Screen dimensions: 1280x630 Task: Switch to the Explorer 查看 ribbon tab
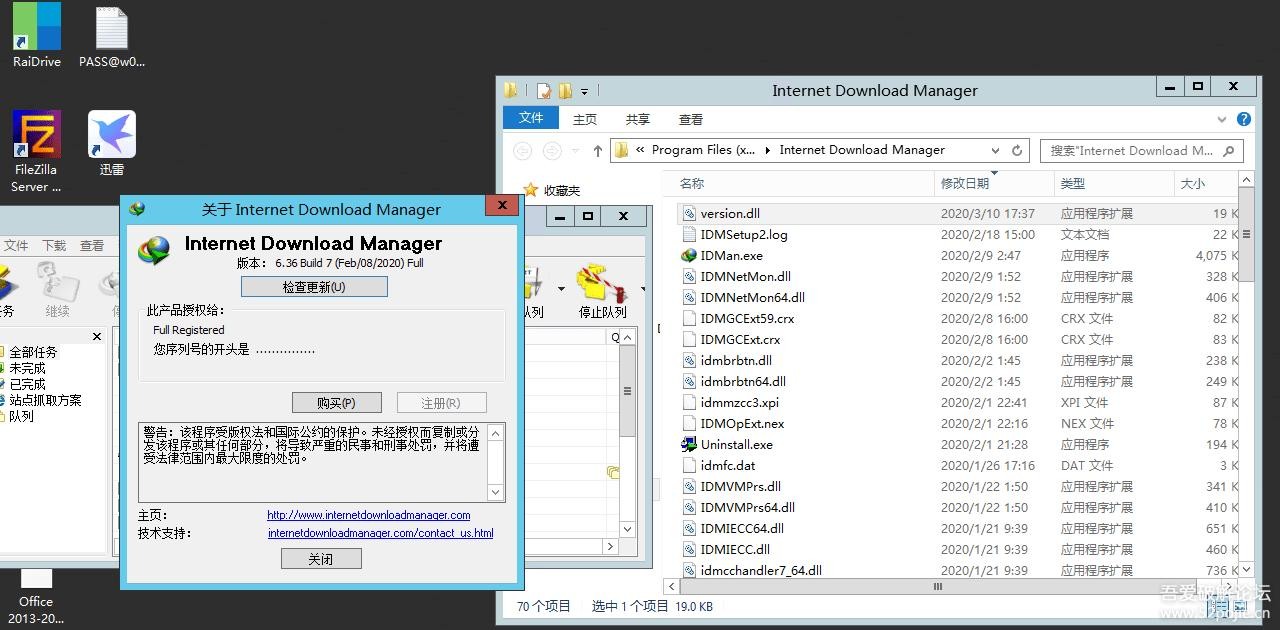click(691, 119)
